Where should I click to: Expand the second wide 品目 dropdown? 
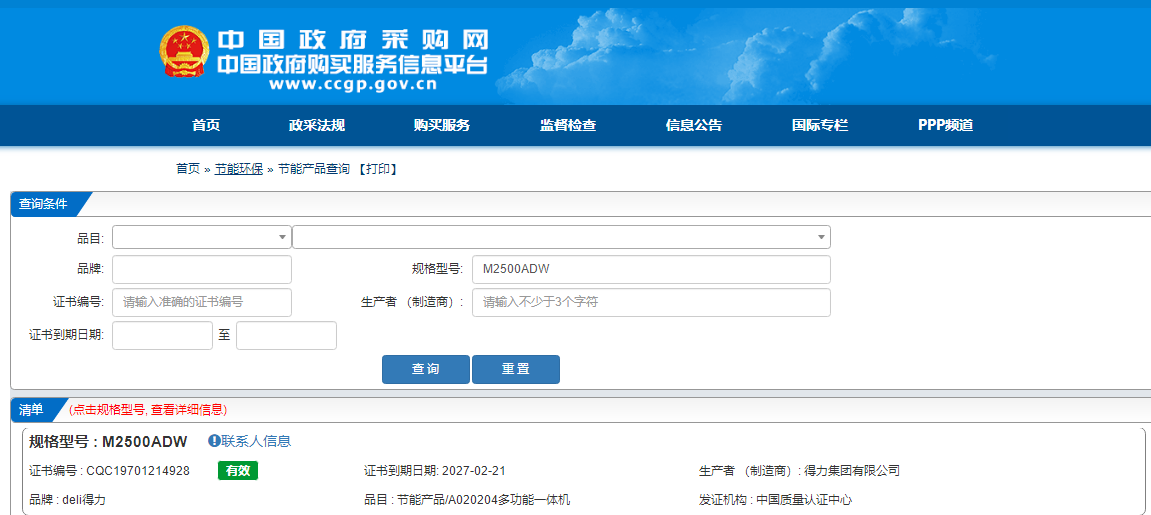point(561,237)
